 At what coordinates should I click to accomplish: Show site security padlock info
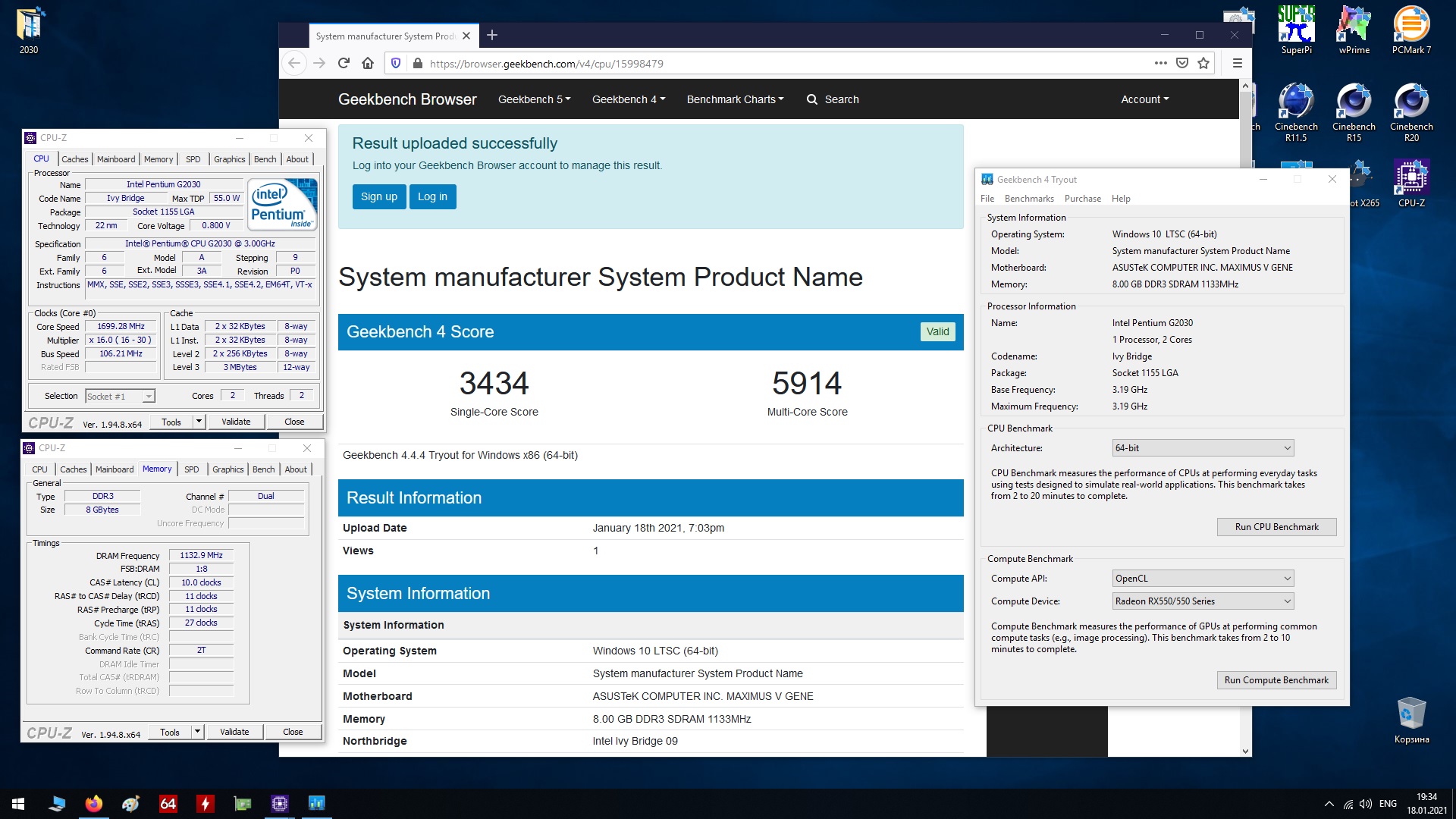coord(417,63)
